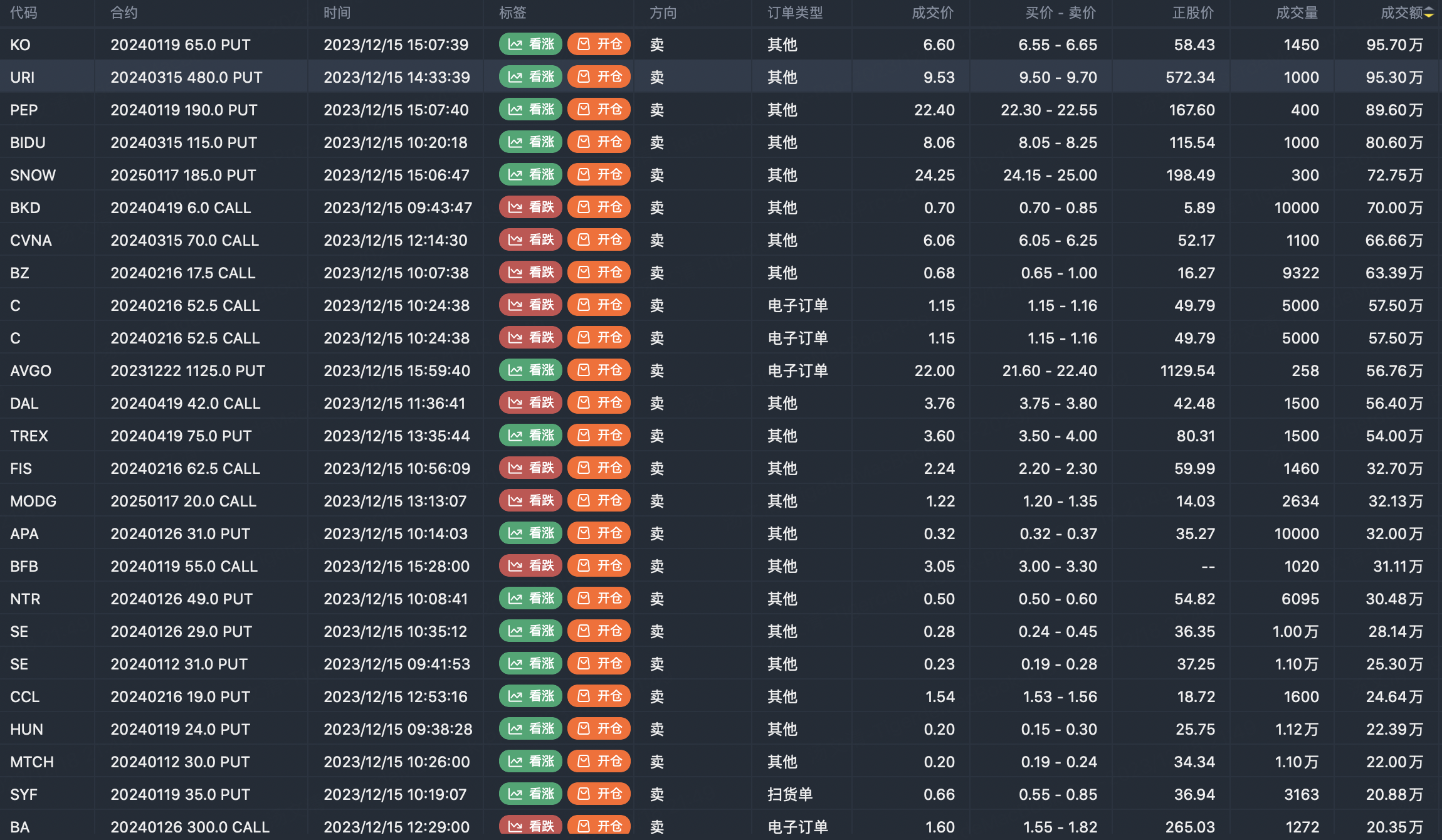The image size is (1442, 840).
Task: Click the 订单类型 column header
Action: pyautogui.click(x=795, y=13)
